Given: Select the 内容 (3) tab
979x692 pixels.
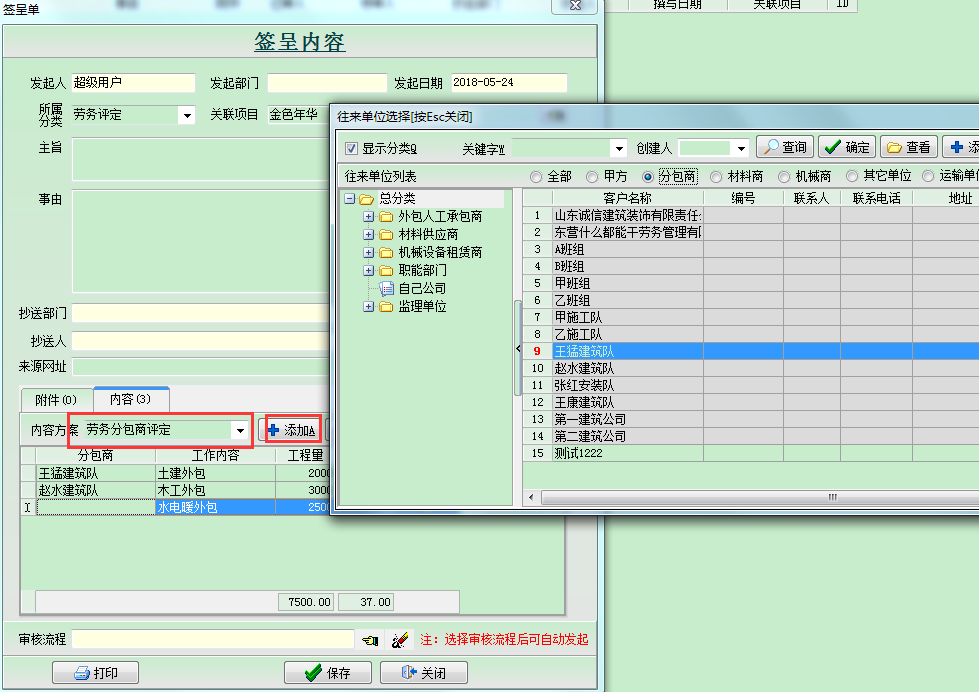Looking at the screenshot, I should point(130,399).
